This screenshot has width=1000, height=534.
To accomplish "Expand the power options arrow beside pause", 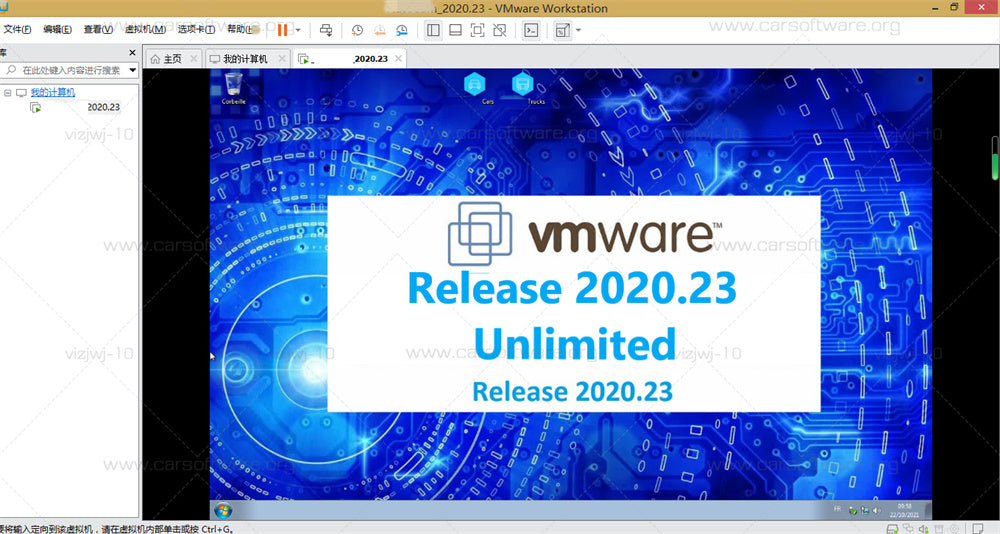I will (298, 30).
